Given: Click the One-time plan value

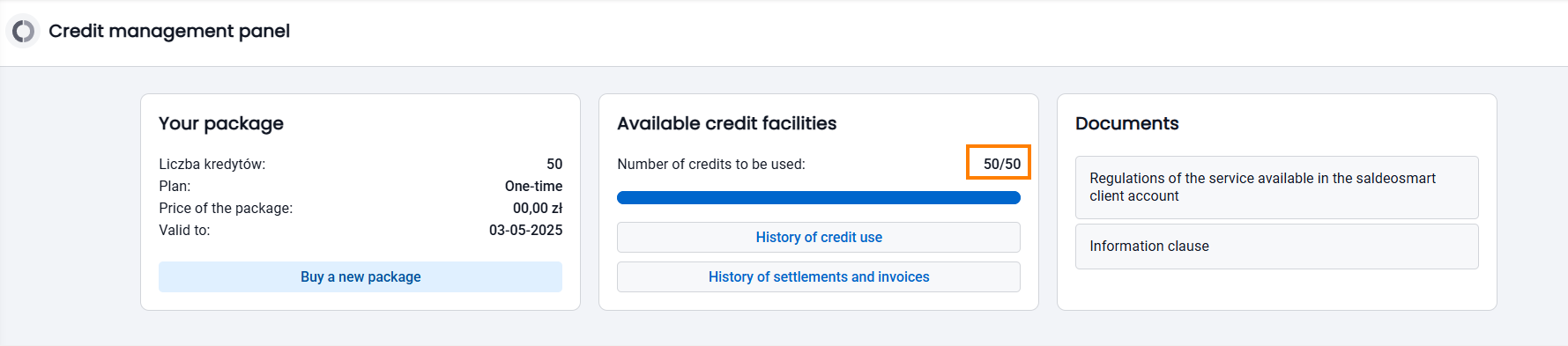Looking at the screenshot, I should pyautogui.click(x=533, y=186).
